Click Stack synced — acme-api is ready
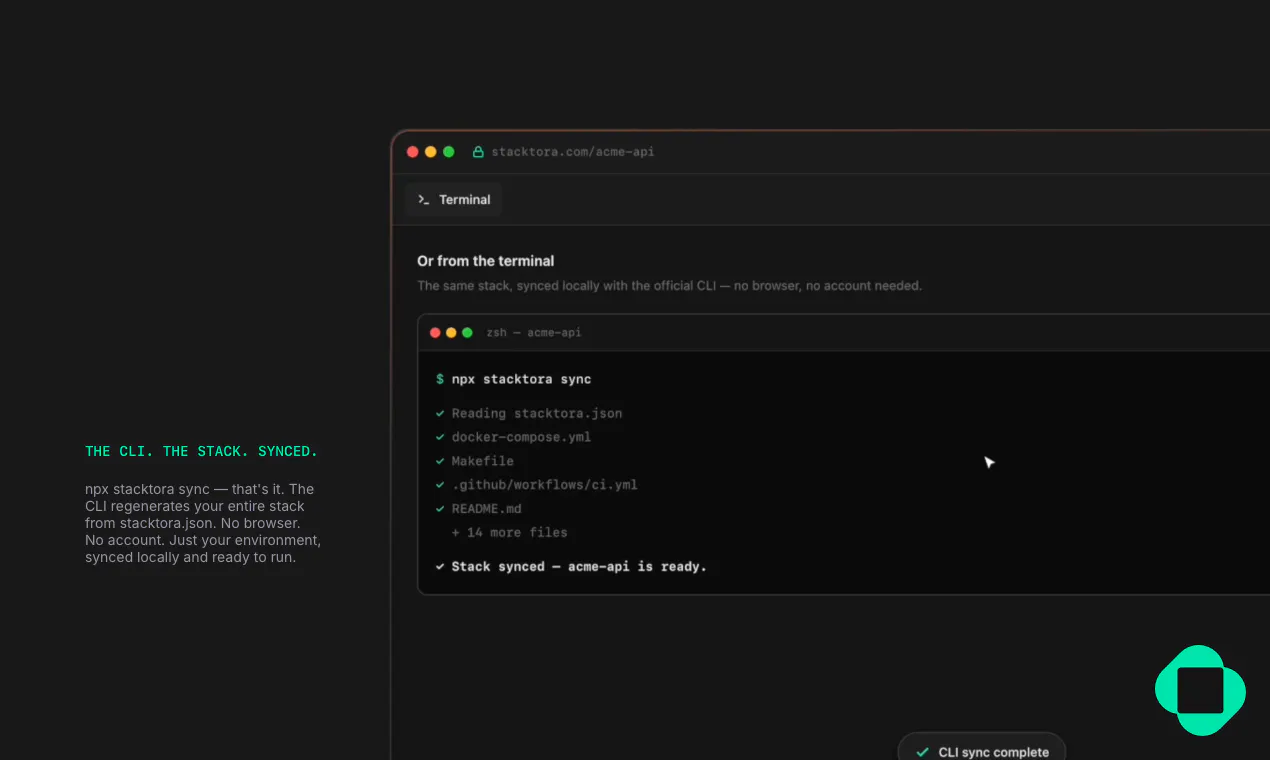This screenshot has height=760, width=1270. 579,567
